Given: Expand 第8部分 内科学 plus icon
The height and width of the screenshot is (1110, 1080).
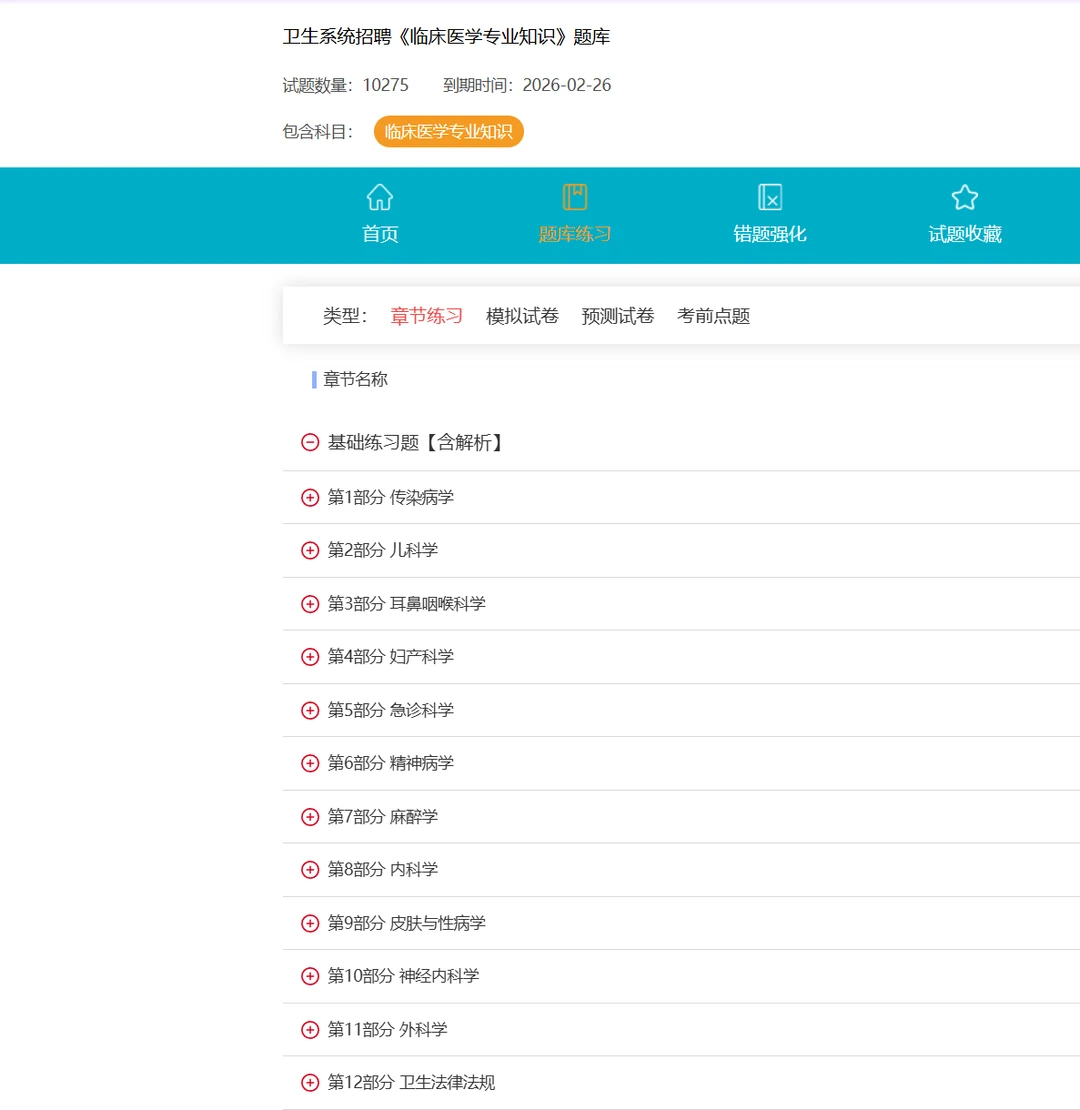Looking at the screenshot, I should point(310,869).
